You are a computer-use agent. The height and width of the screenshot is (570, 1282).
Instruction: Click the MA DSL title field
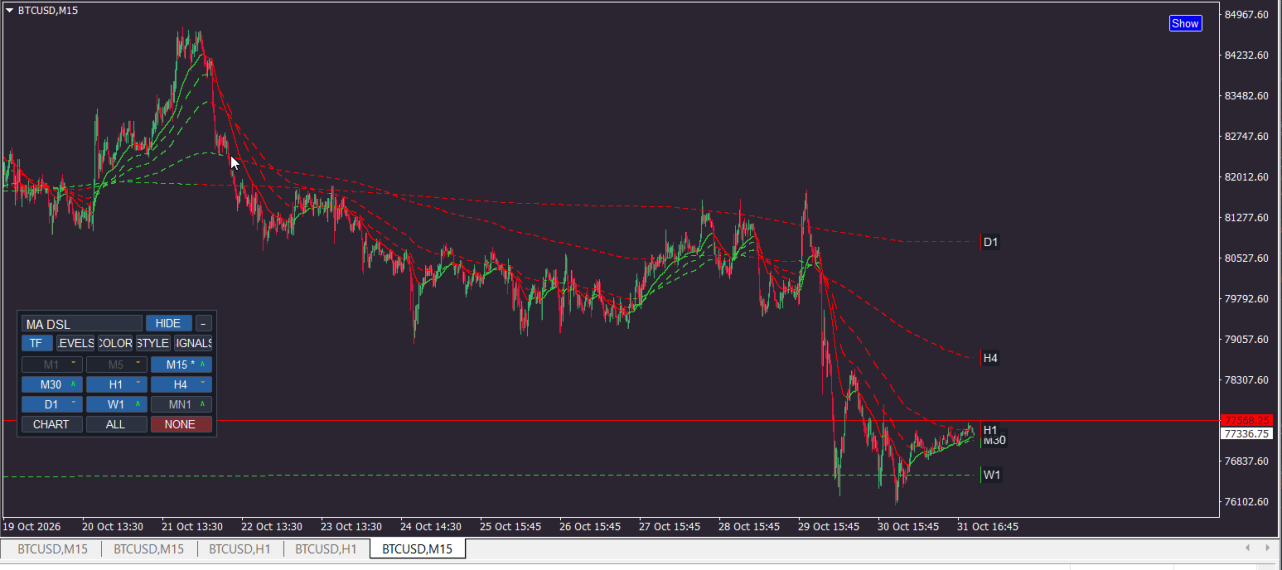[x=82, y=323]
